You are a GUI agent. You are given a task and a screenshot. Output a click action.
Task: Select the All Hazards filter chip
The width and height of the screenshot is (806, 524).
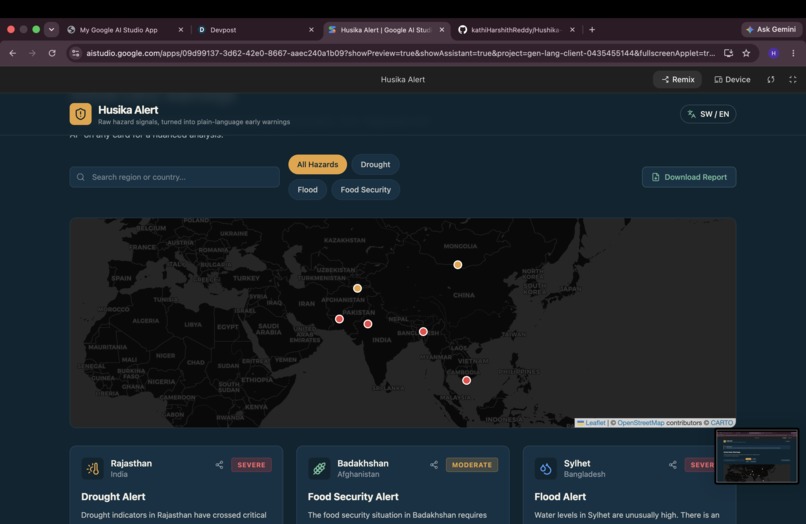click(x=318, y=165)
